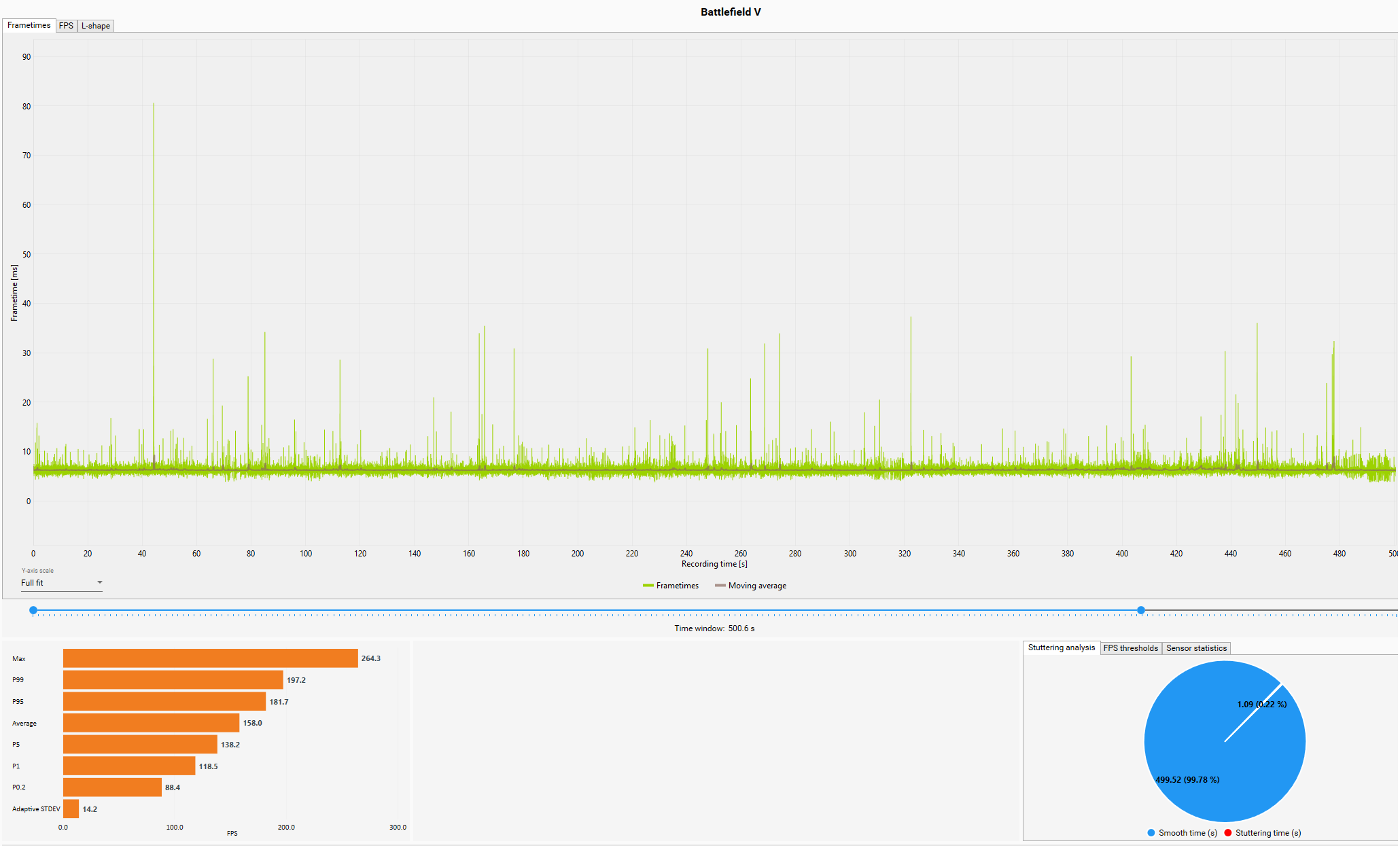This screenshot has width=1400, height=852.
Task: Toggle Stuttering time legend red dot
Action: [1228, 833]
